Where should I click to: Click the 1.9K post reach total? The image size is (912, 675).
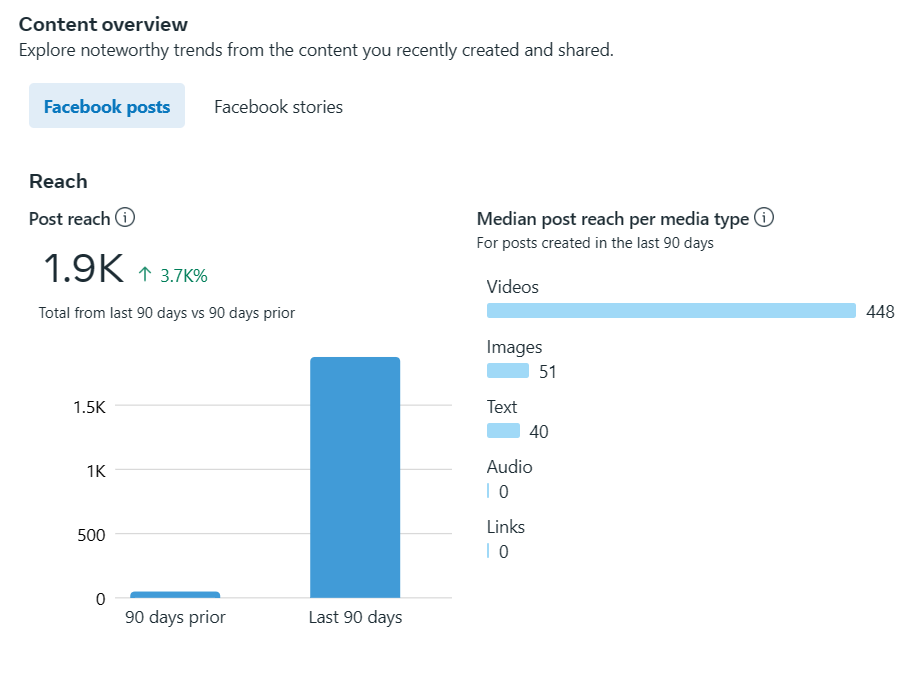click(83, 269)
